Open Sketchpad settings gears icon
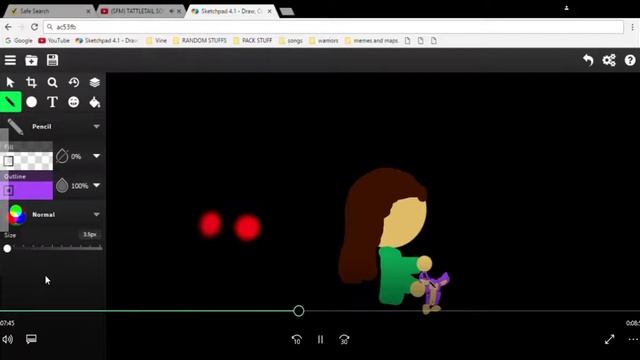The height and width of the screenshot is (360, 640). (x=609, y=60)
